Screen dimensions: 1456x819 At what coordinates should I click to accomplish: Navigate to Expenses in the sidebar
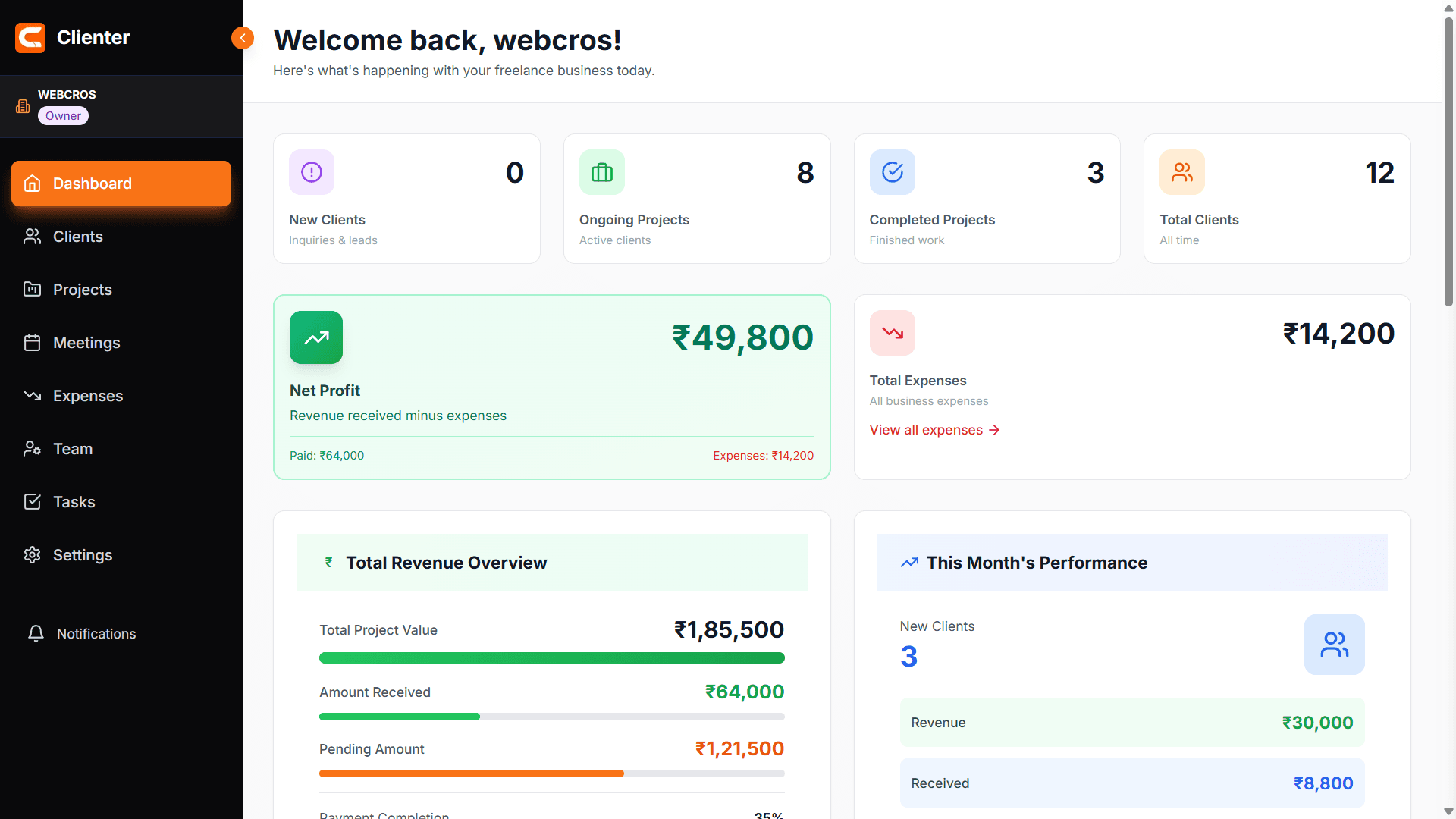pyautogui.click(x=87, y=396)
